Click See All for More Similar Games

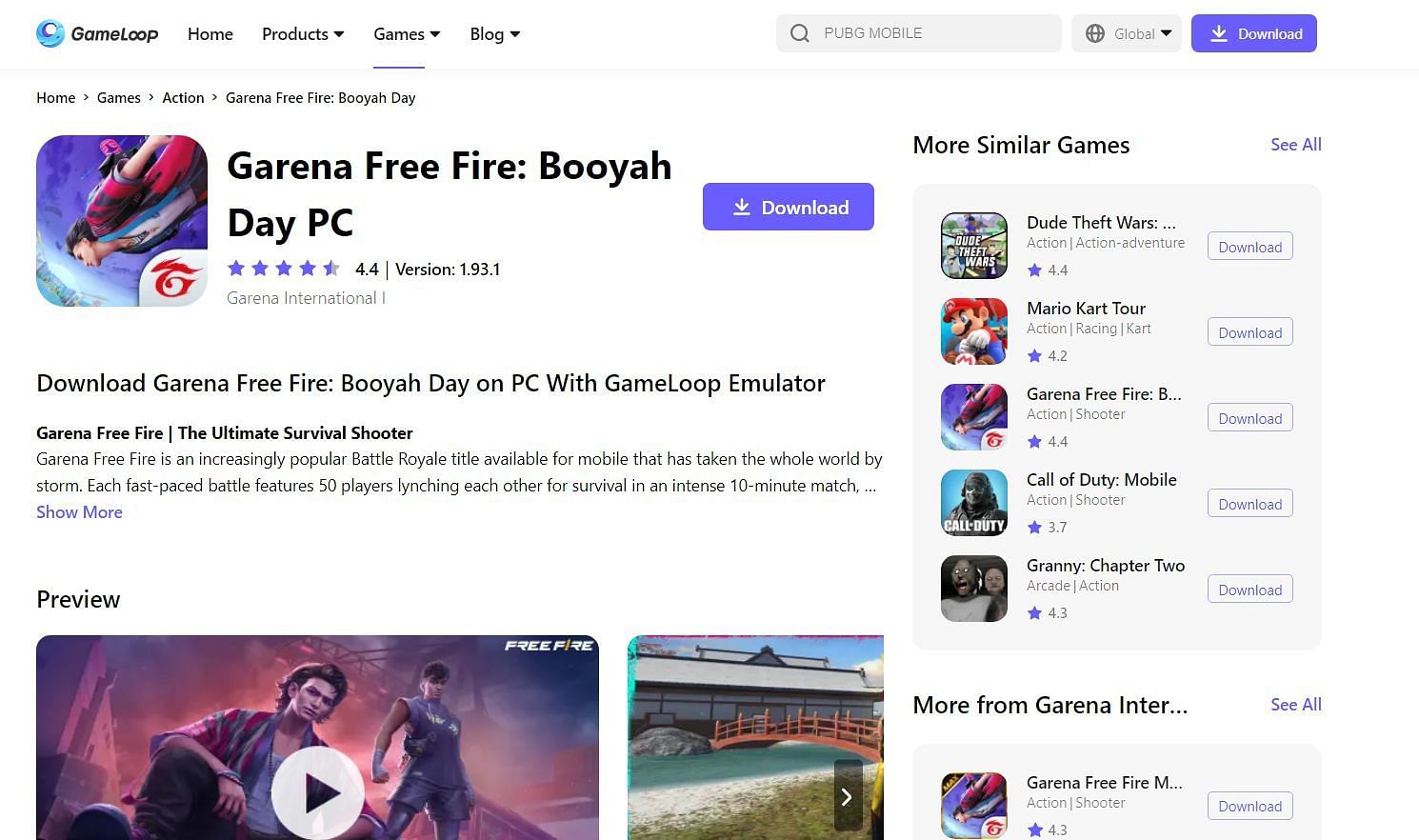tap(1296, 145)
